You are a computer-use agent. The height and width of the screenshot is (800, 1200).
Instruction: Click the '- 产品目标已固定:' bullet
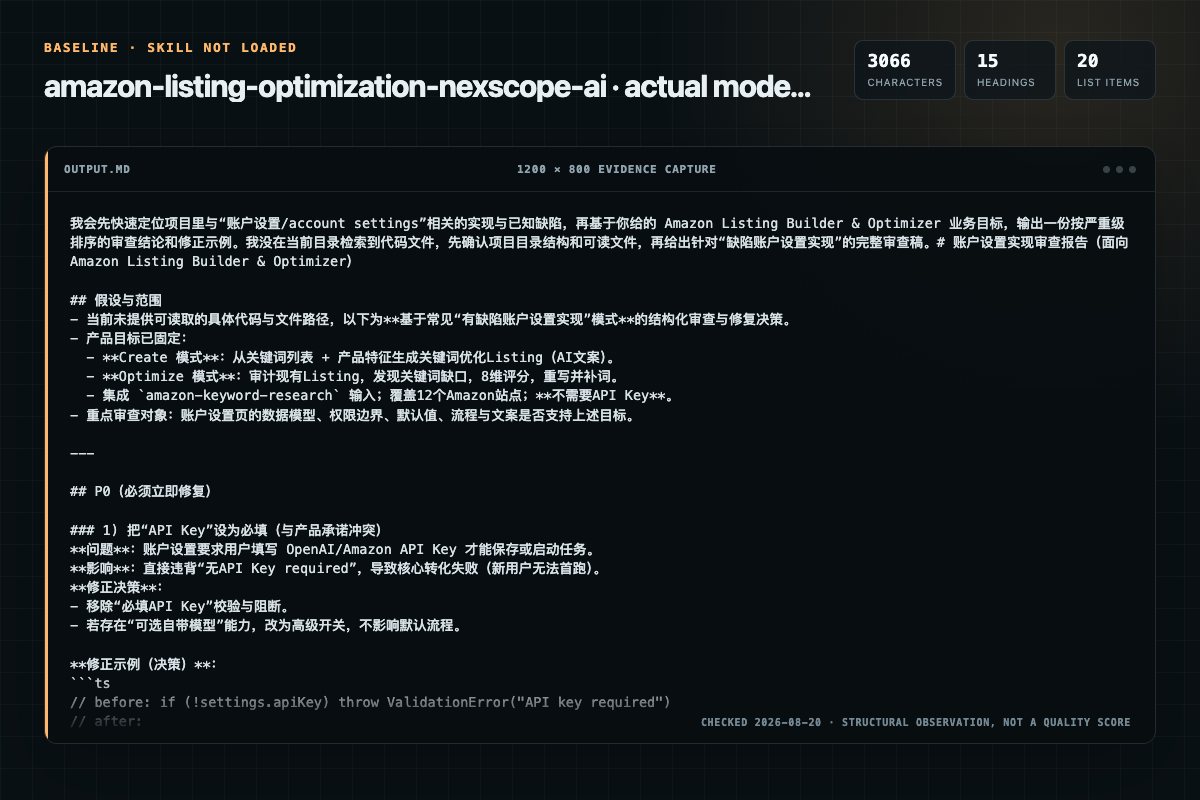[129, 338]
